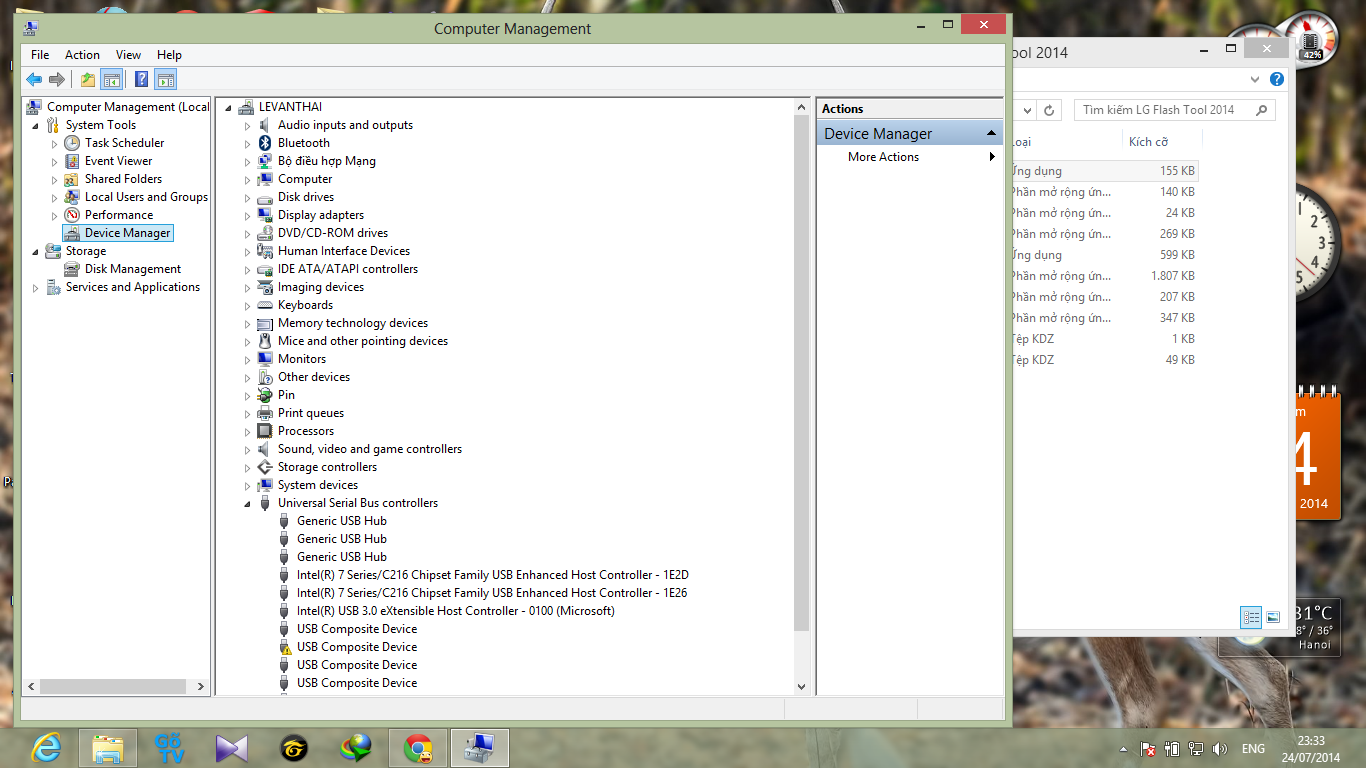
Task: Click the Kích cỡ column header in Explorer
Action: pos(1148,142)
